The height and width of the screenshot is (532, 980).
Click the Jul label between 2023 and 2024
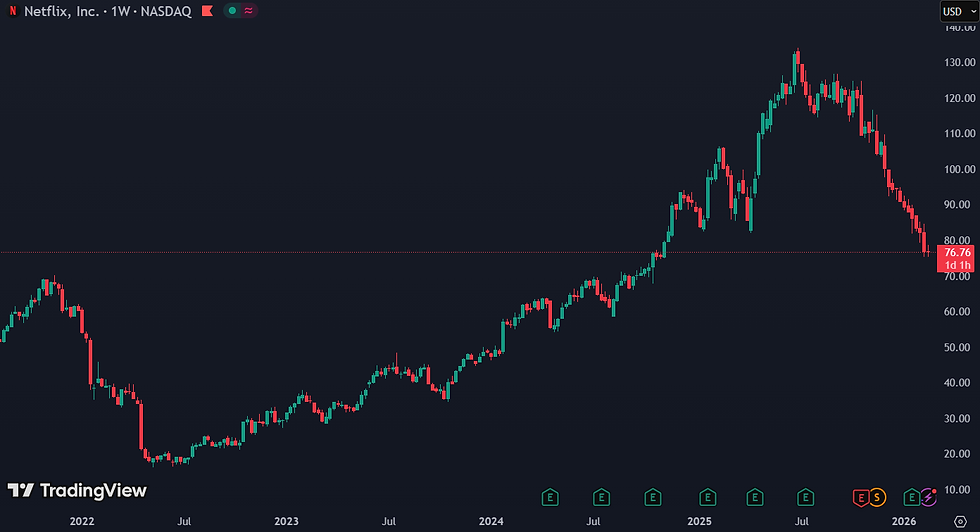coord(388,521)
